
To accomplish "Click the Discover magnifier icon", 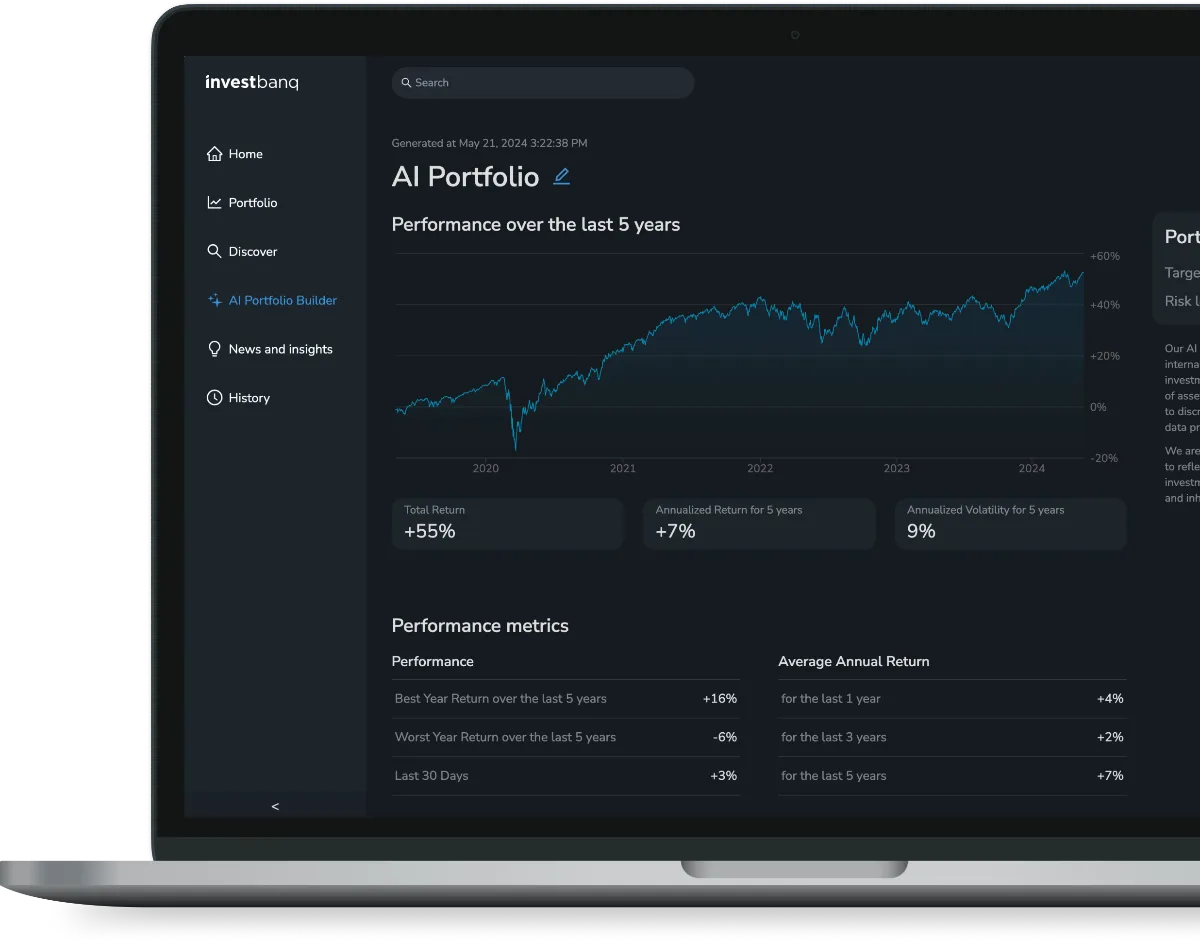I will tap(214, 251).
